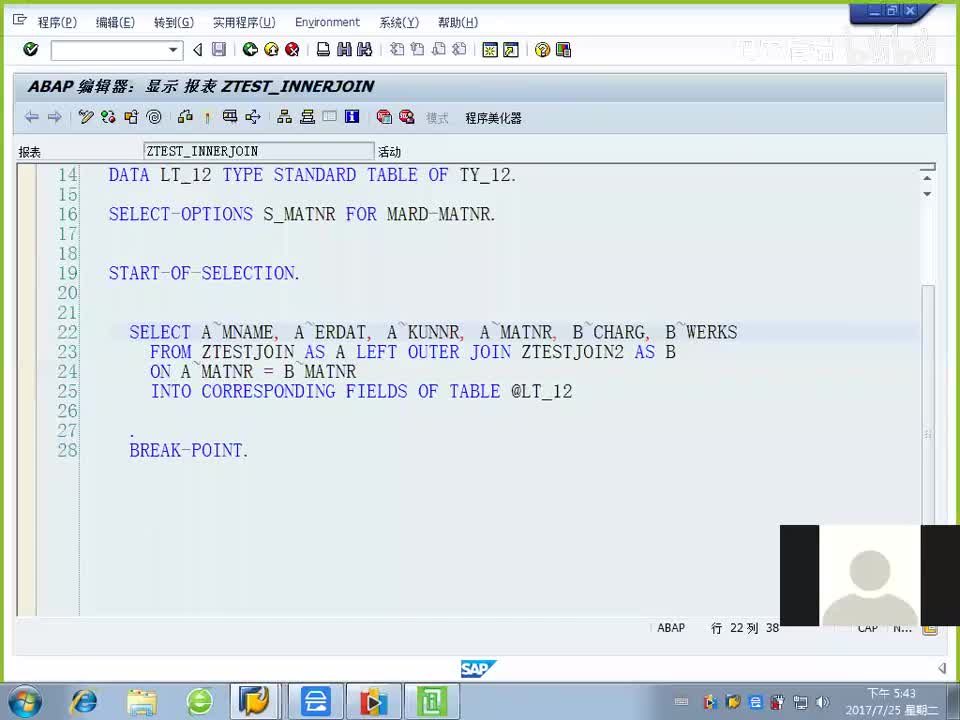Open the transaction command field dropdown

pyautogui.click(x=173, y=50)
